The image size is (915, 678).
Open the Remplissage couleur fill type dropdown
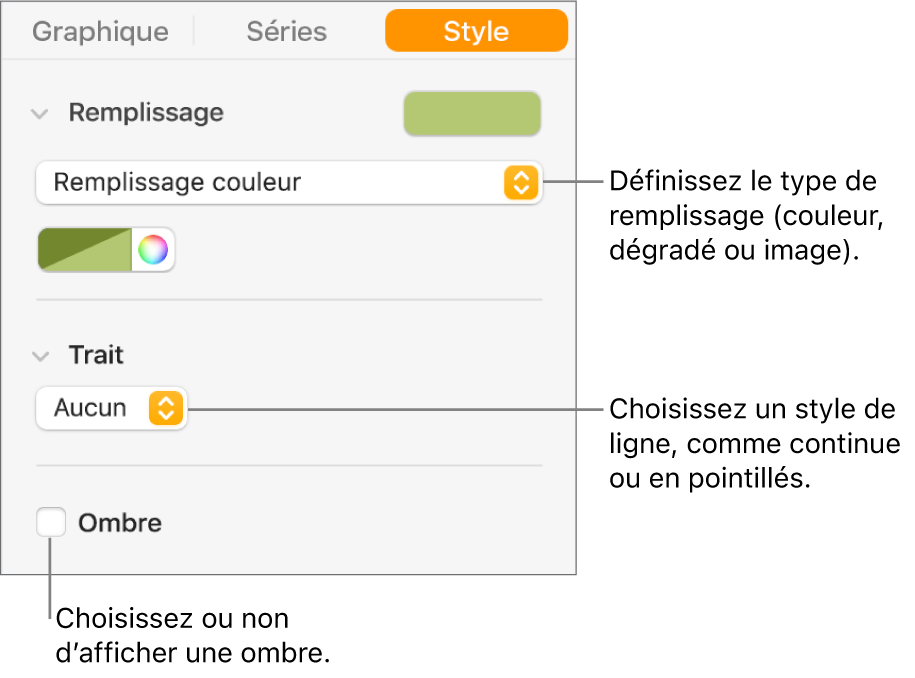click(288, 183)
